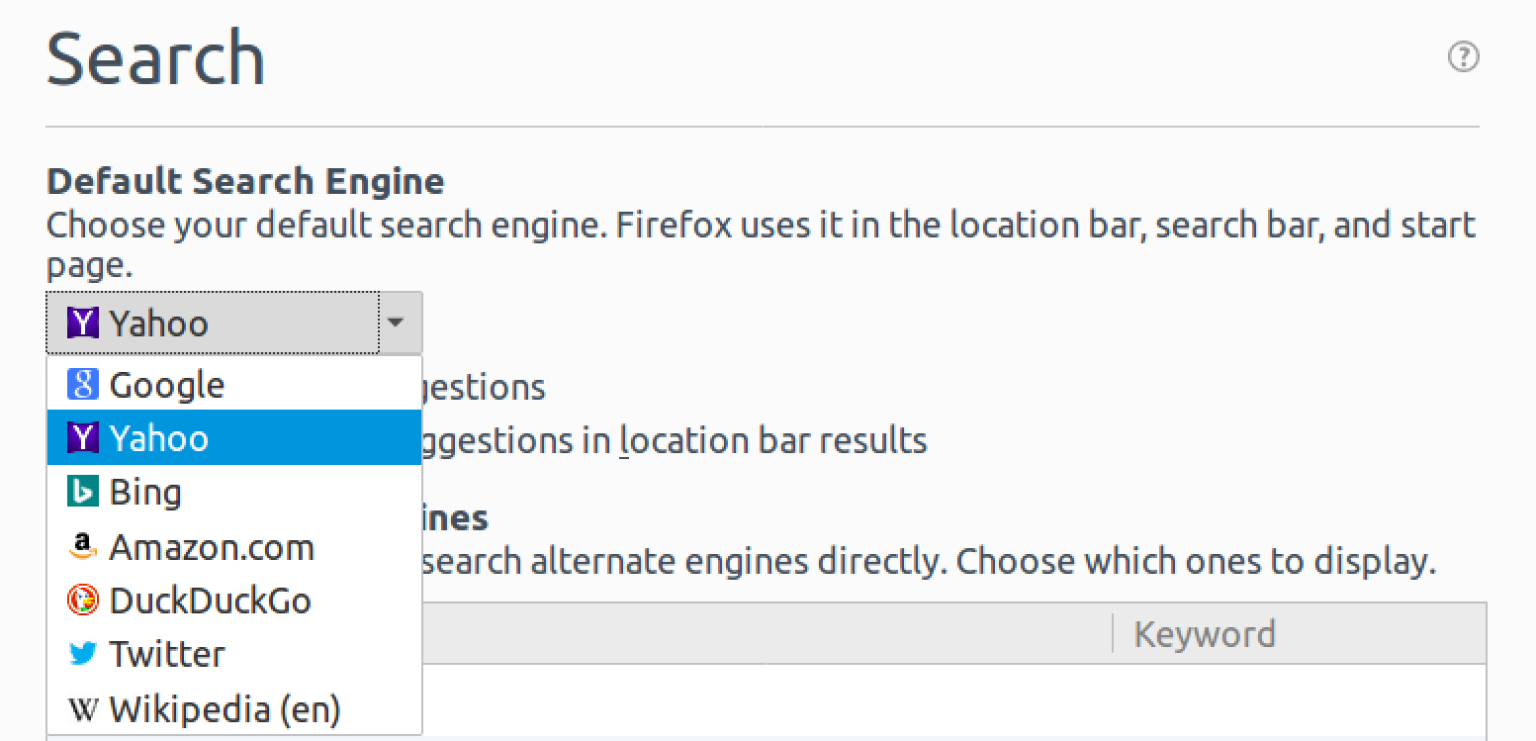Select Wikipedia (en) from the list

[x=224, y=709]
